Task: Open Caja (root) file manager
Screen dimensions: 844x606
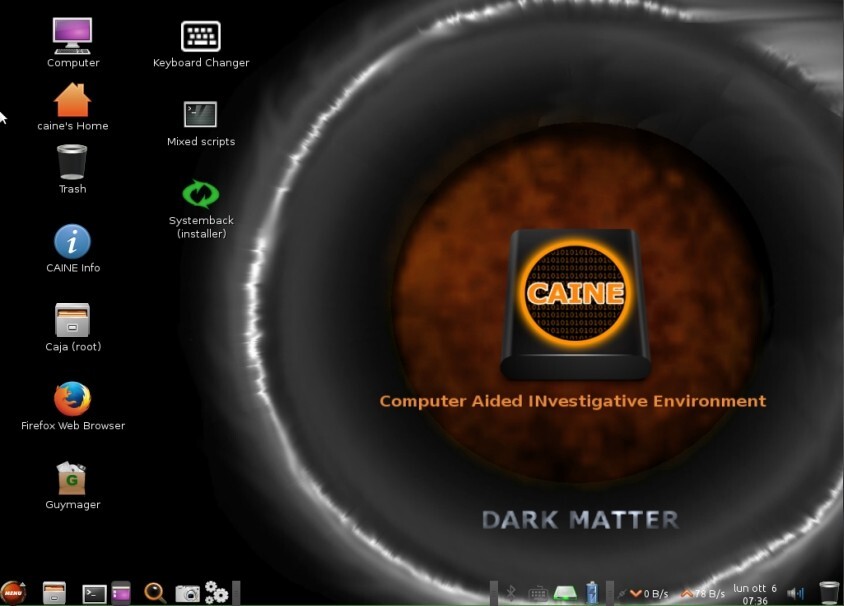Action: click(x=72, y=322)
